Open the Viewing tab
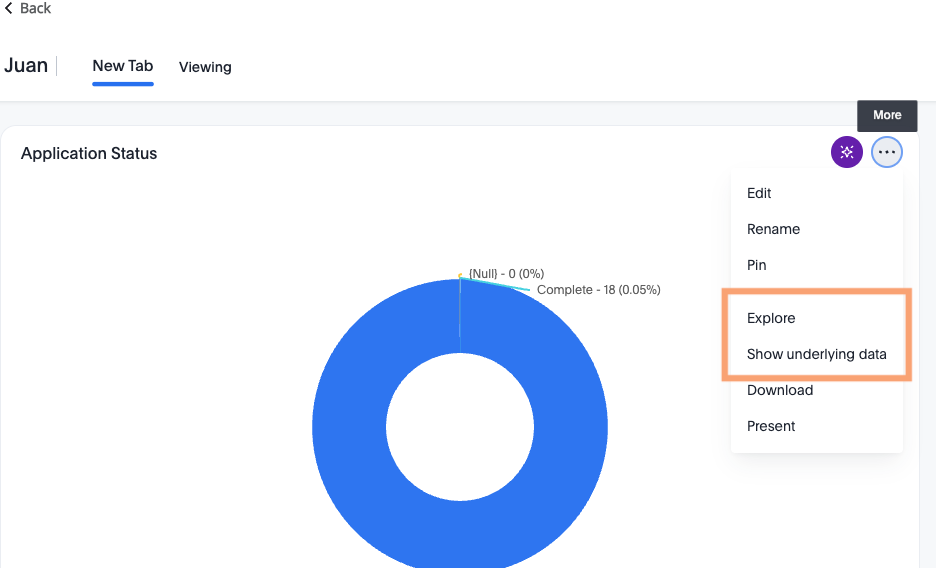The image size is (936, 568). (205, 67)
